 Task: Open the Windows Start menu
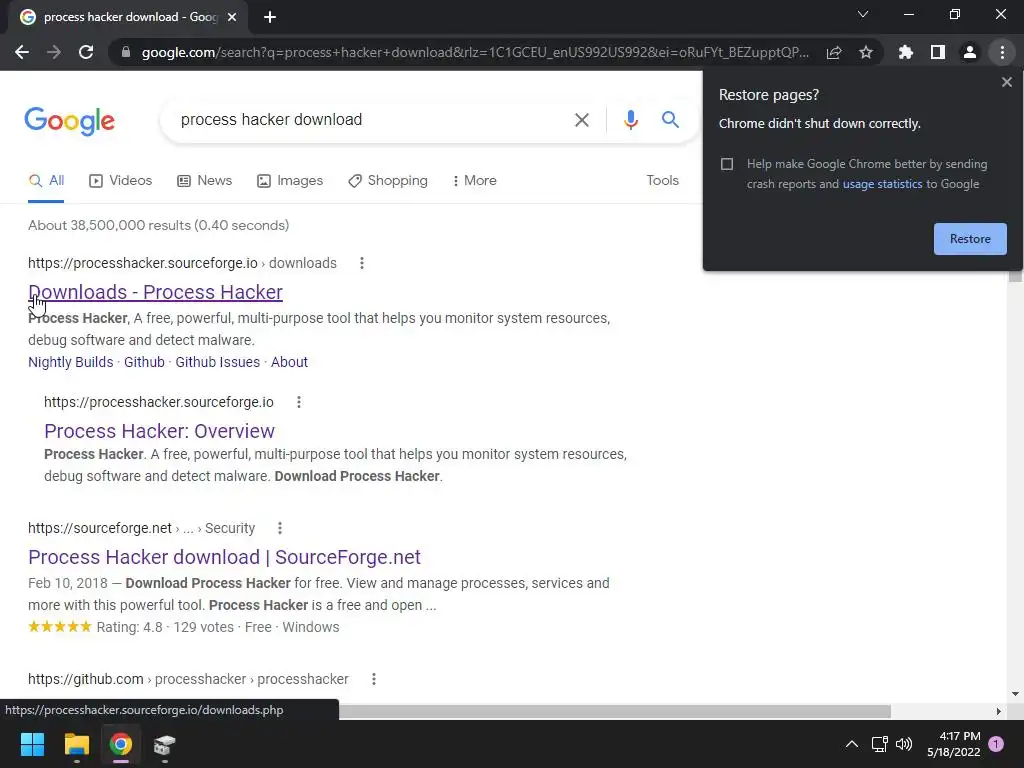pyautogui.click(x=32, y=744)
